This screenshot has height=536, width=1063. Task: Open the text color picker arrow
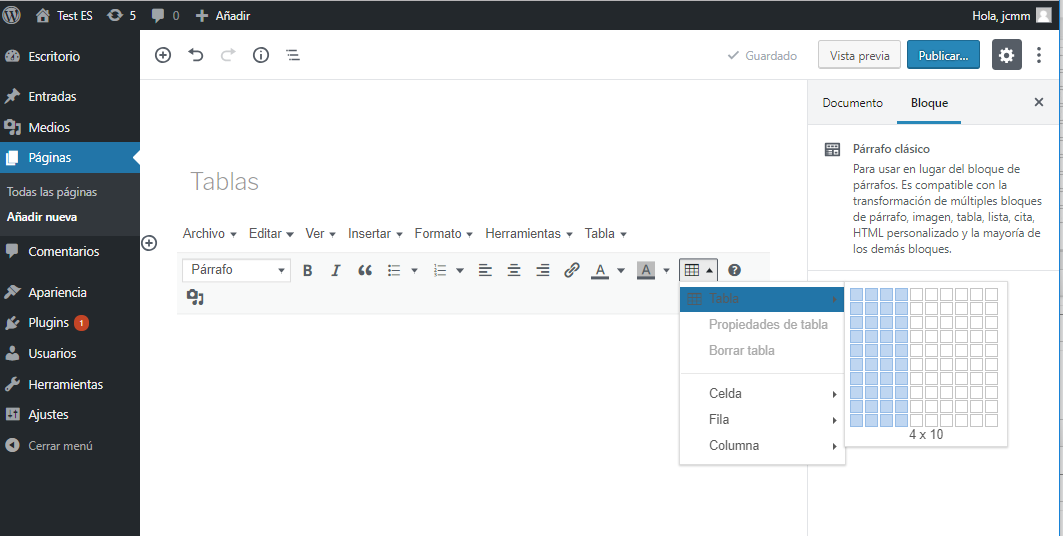point(621,270)
